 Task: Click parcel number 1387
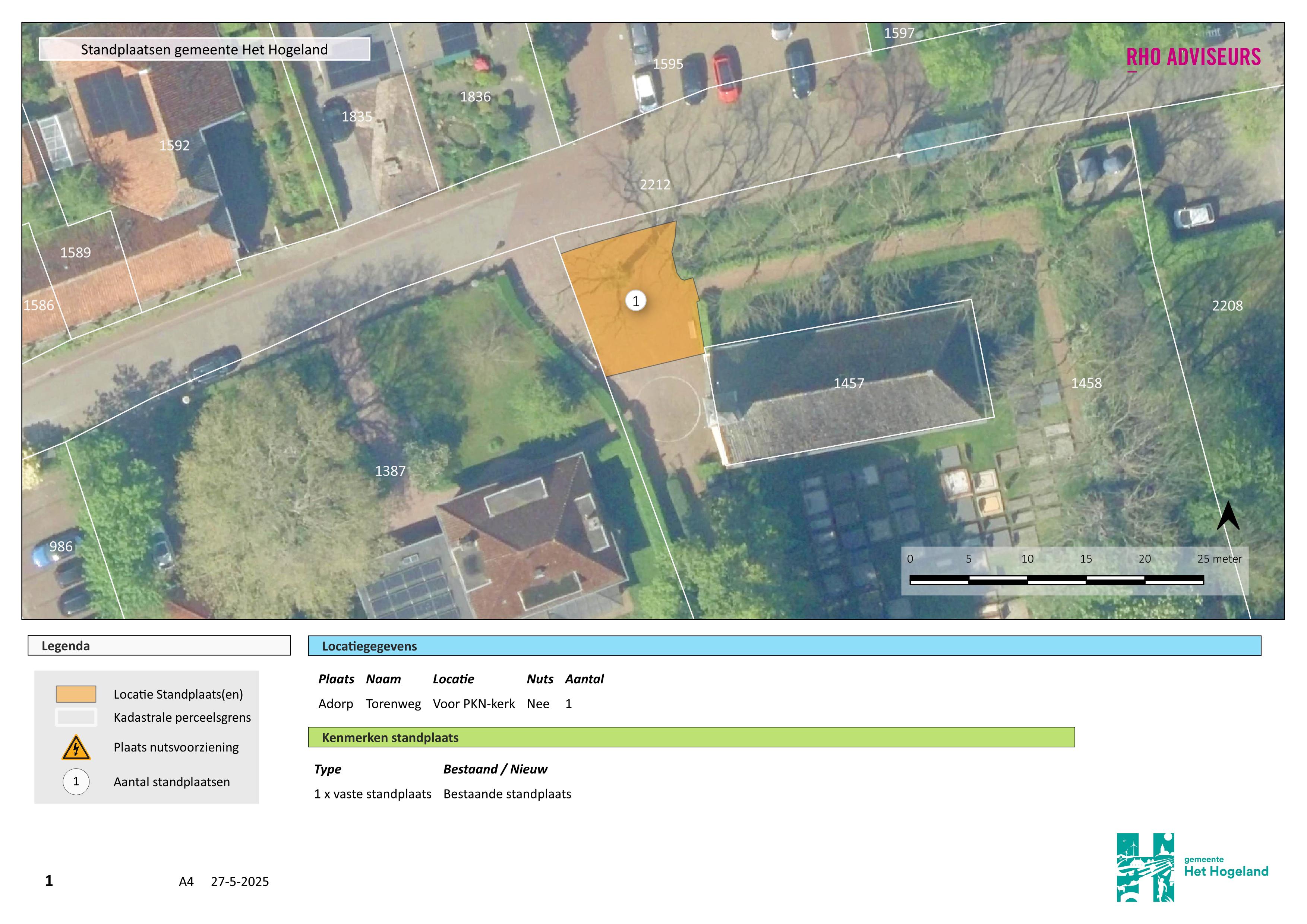click(390, 471)
